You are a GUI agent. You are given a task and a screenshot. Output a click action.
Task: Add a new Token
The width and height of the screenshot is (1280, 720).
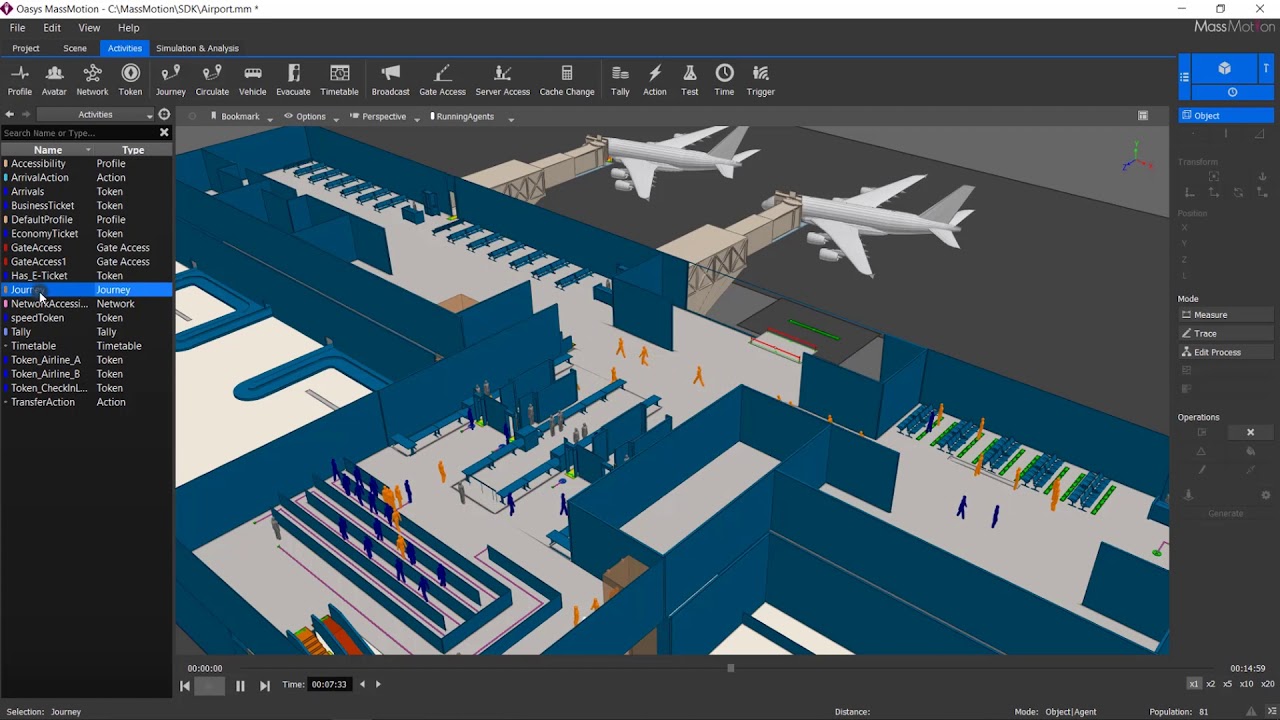tap(130, 80)
